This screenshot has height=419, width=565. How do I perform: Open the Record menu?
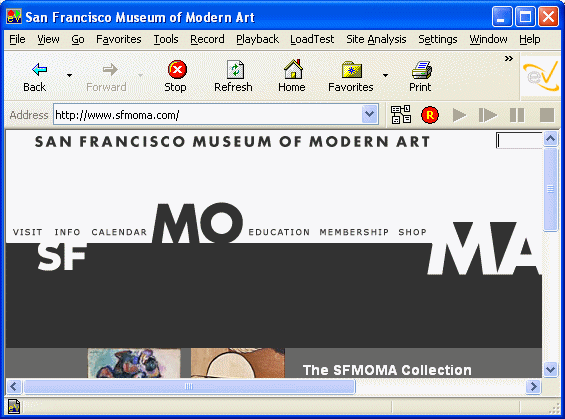(x=207, y=39)
